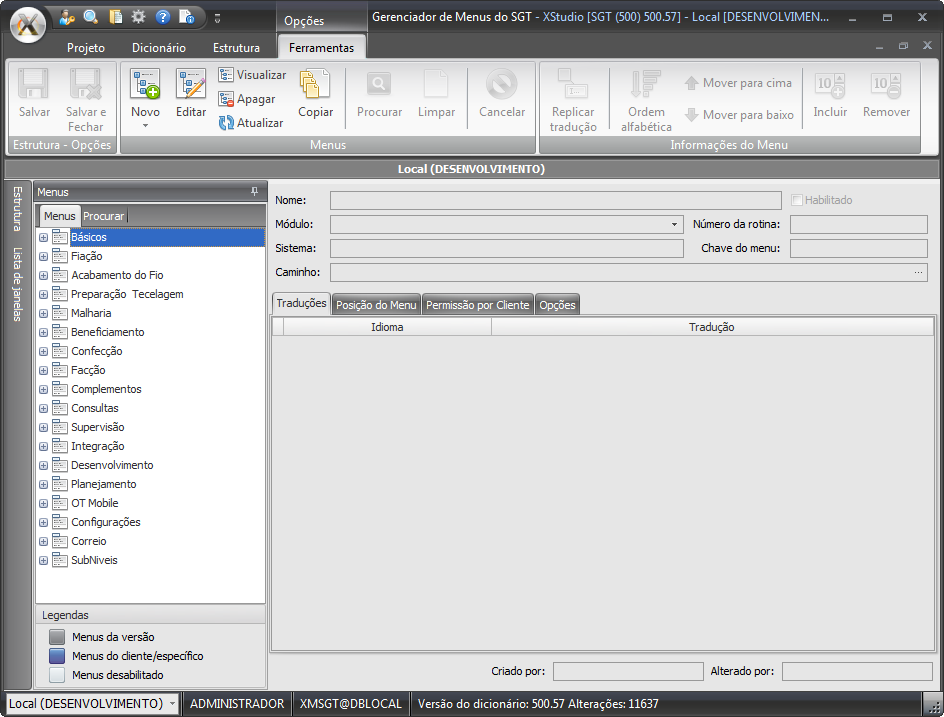Open quick access toolbar customize arrow
Screen dimensions: 944x717
tap(217, 19)
